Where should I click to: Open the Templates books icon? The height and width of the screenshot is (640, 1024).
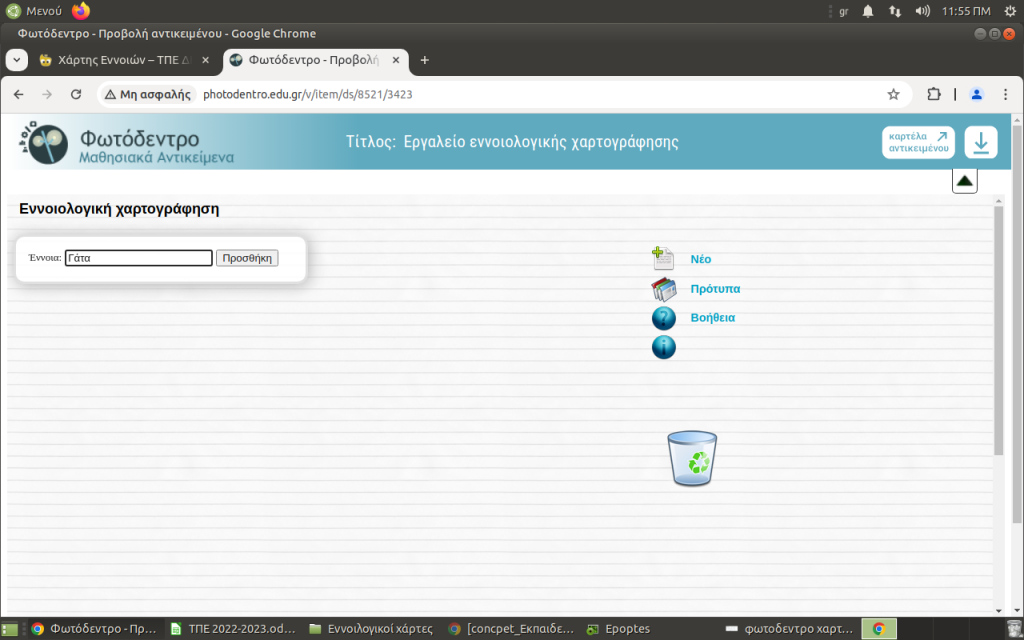(663, 289)
